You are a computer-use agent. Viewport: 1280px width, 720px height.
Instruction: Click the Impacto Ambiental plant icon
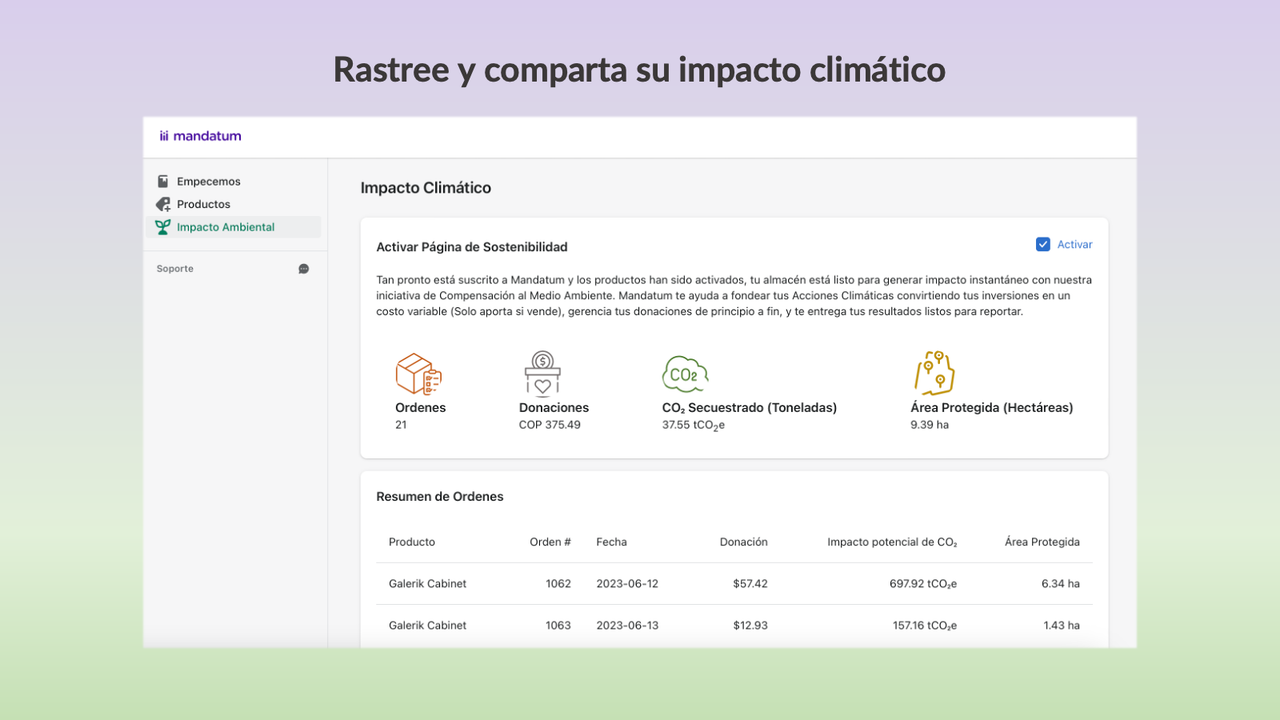click(x=163, y=227)
